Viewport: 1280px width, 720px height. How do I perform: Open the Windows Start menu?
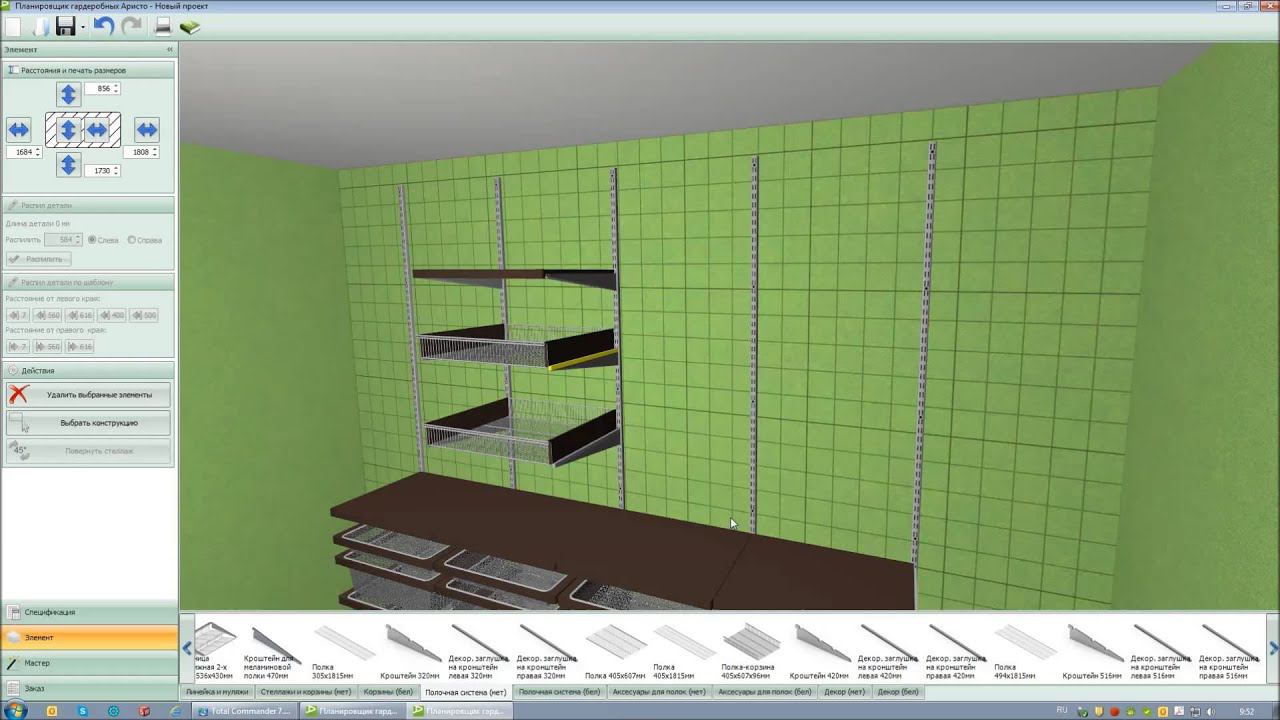[x=15, y=711]
